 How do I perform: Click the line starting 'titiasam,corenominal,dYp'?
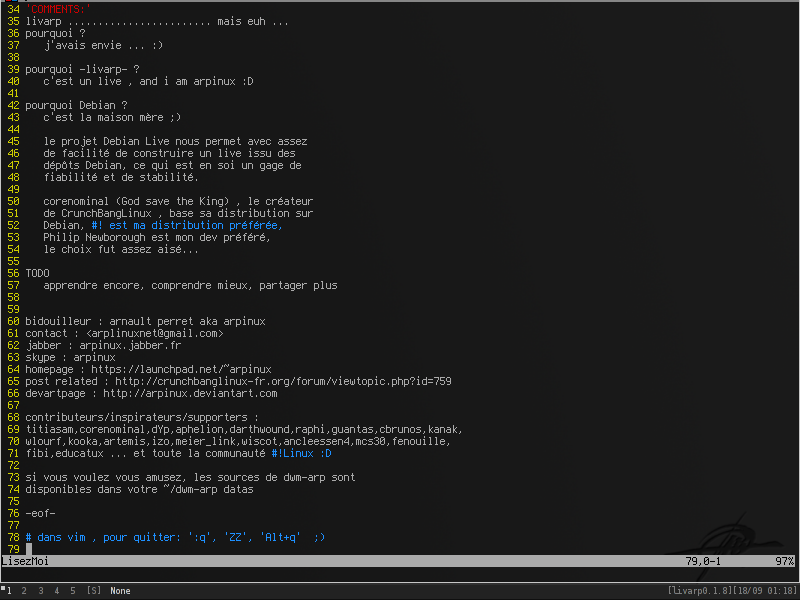[244, 430]
